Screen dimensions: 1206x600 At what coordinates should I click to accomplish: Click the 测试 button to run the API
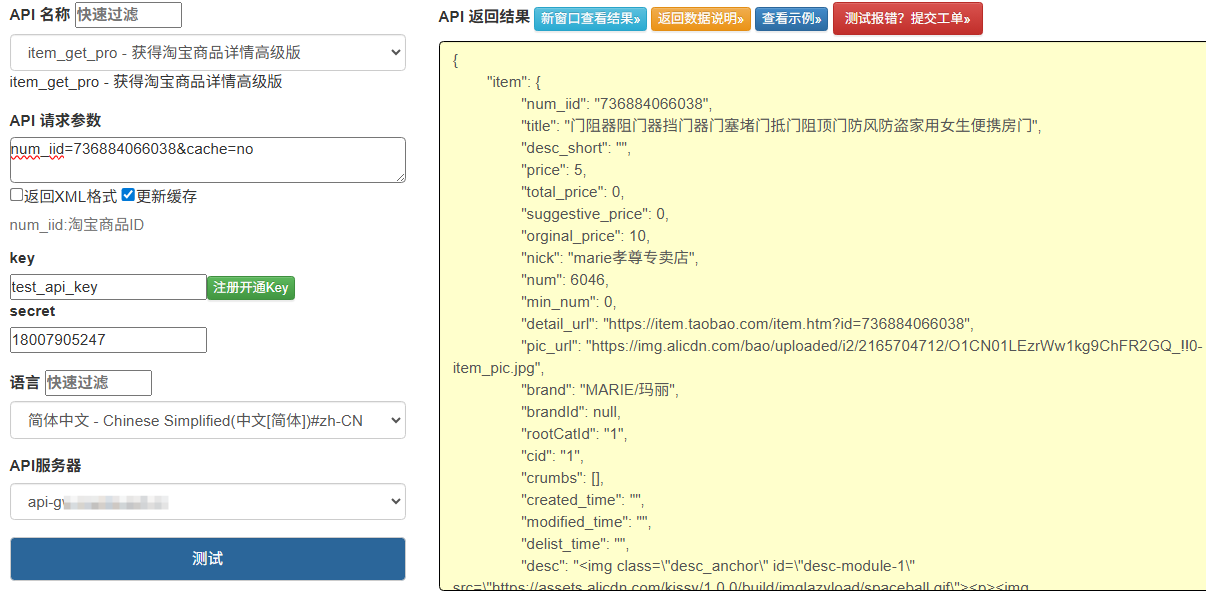point(206,559)
